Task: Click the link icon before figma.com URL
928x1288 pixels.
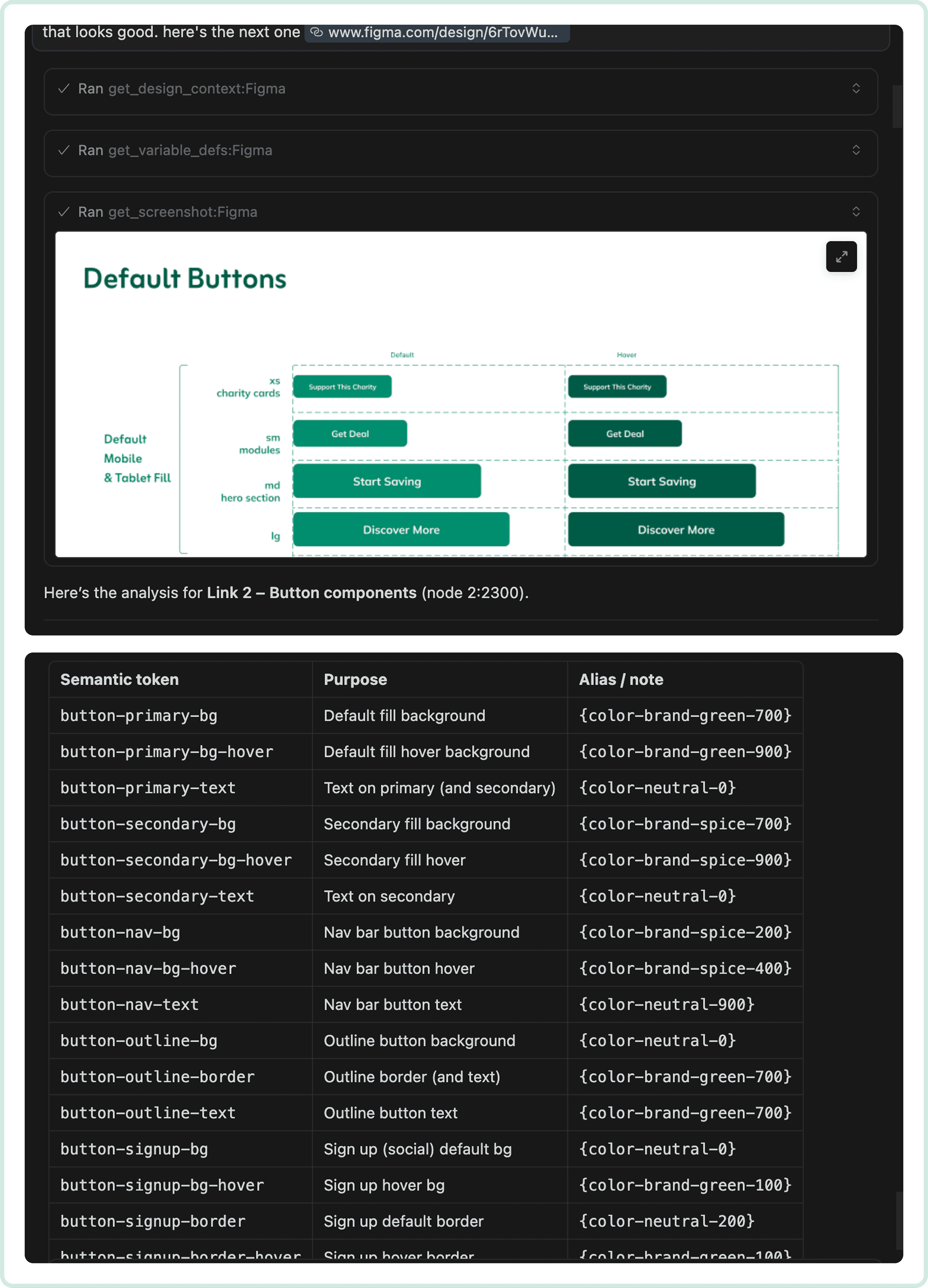Action: click(x=316, y=32)
